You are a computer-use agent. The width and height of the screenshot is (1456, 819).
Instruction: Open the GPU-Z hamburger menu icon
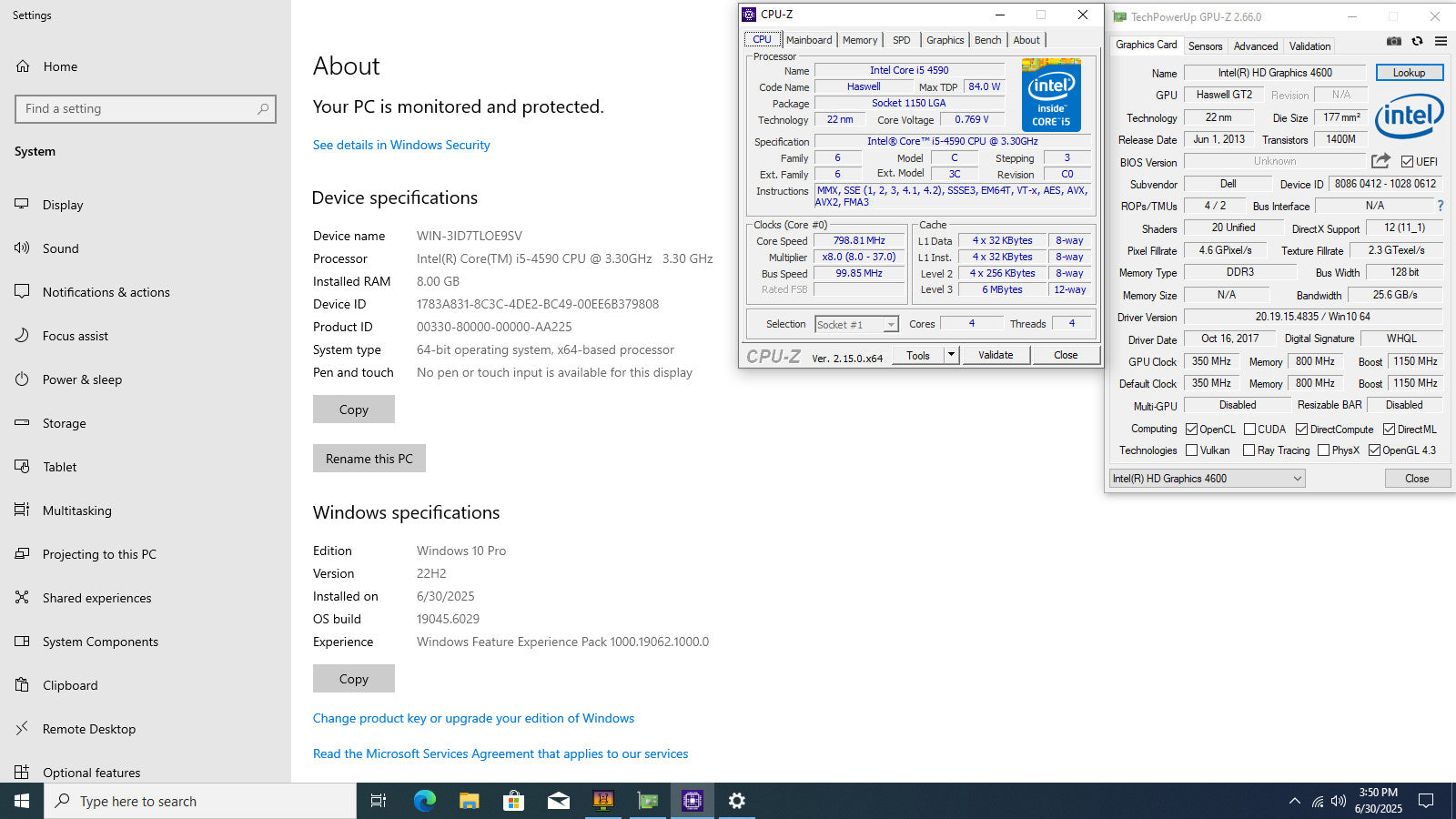point(1441,41)
